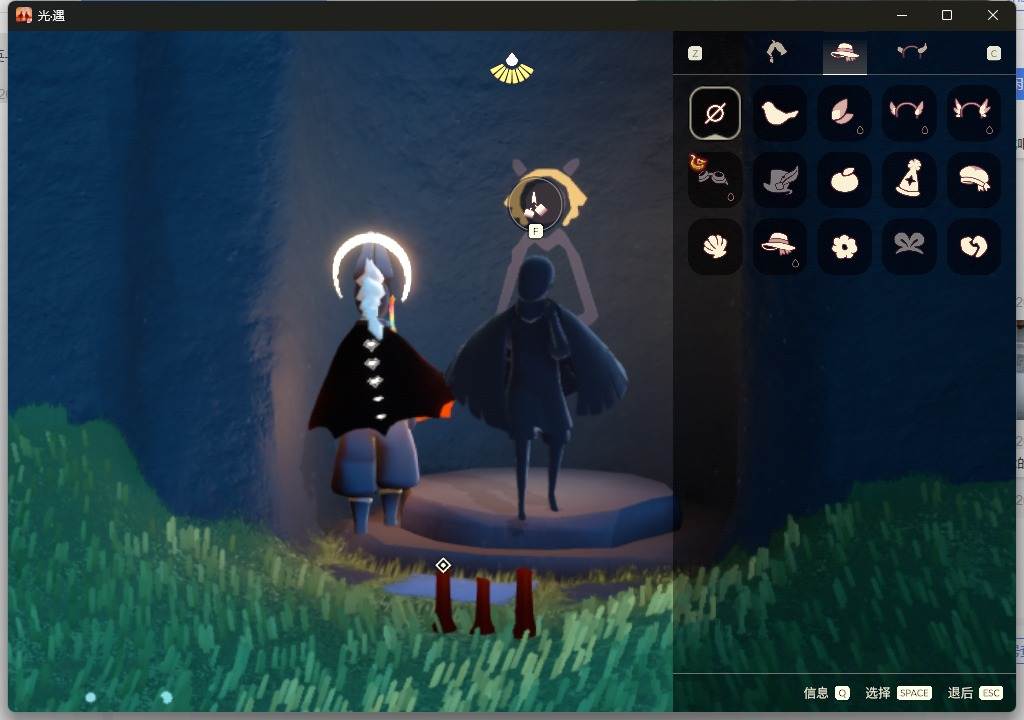Click the 光遇 app icon in title bar
1024x720 pixels.
(24, 15)
